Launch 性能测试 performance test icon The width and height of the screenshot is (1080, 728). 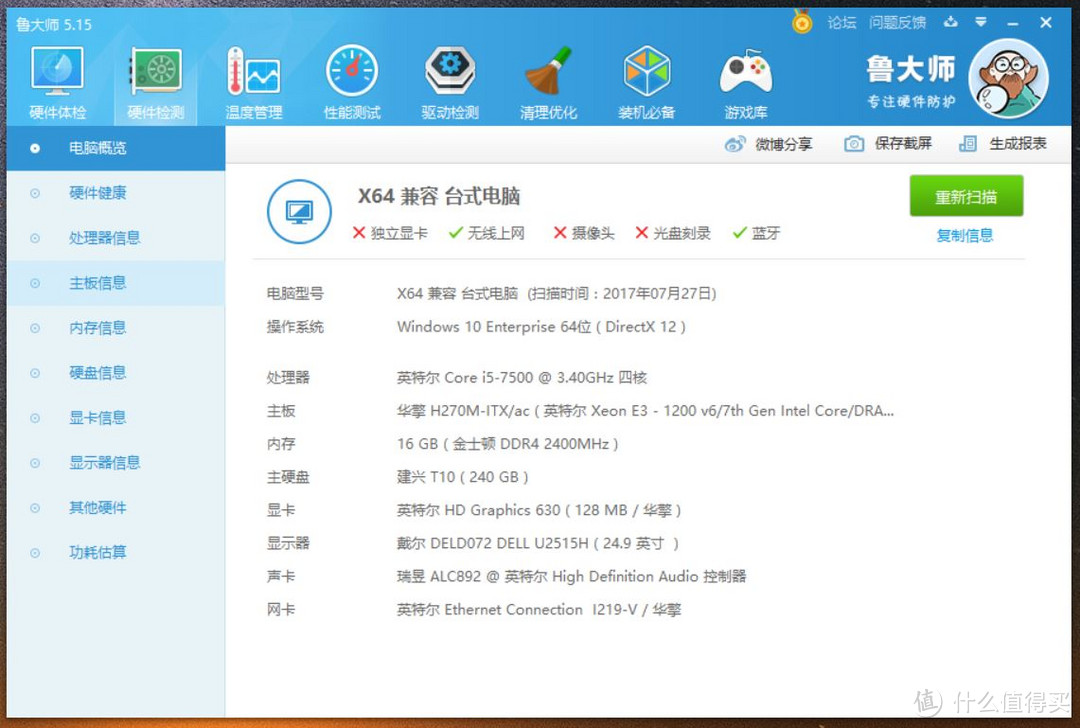tap(352, 83)
